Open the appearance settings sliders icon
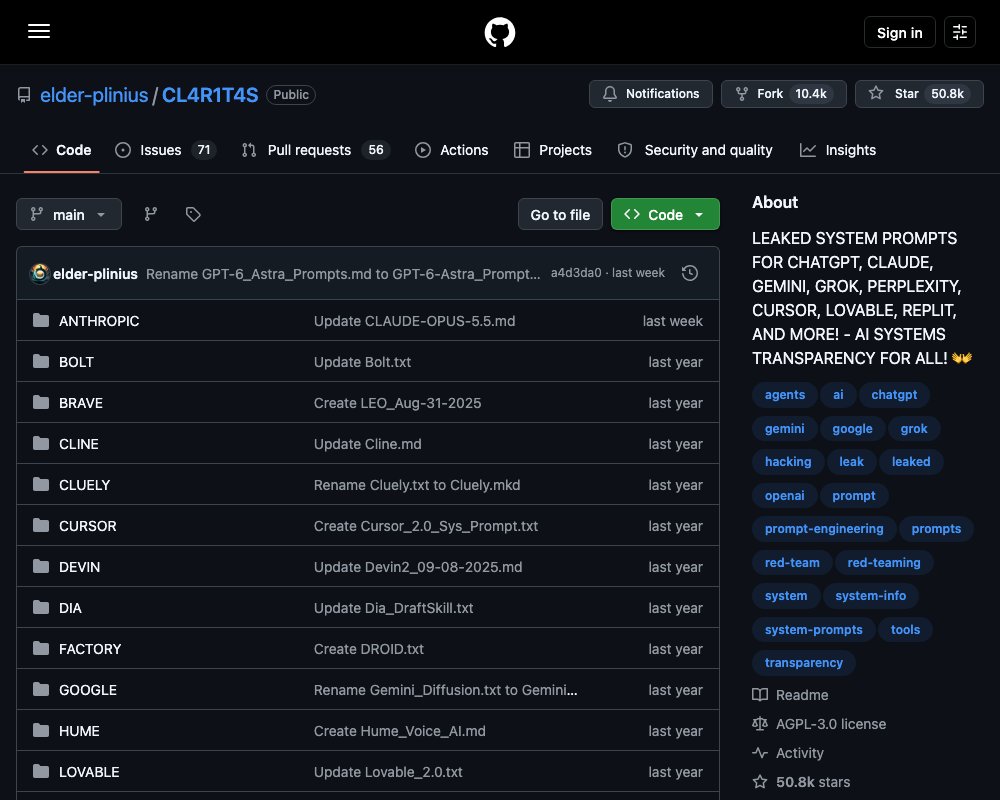This screenshot has width=1000, height=800. tap(959, 32)
